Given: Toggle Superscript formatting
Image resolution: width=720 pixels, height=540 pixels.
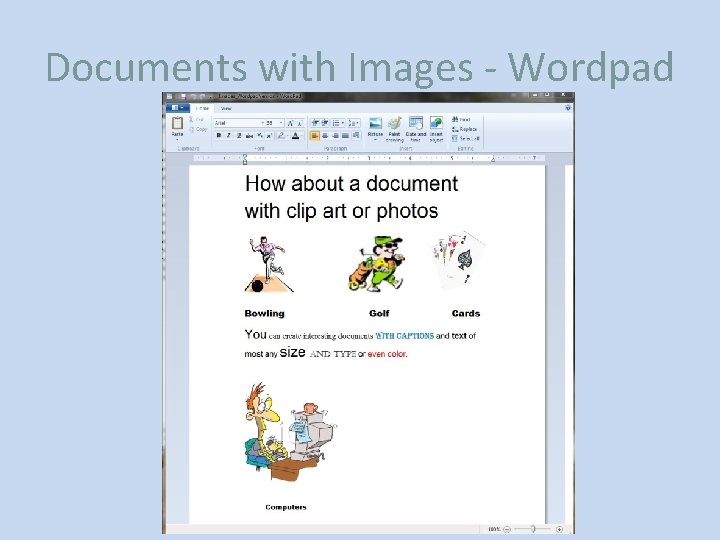Looking at the screenshot, I should coord(270,135).
